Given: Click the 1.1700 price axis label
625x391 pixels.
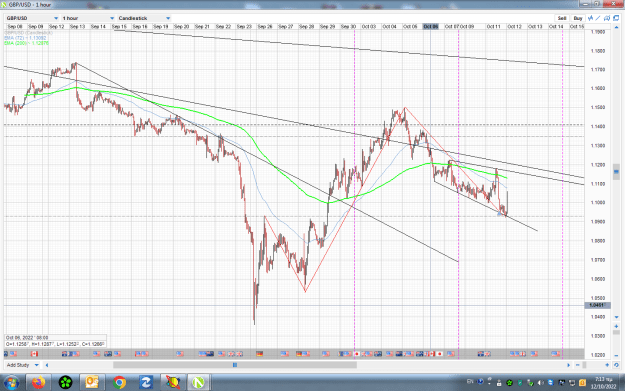Looking at the screenshot, I should point(598,69).
